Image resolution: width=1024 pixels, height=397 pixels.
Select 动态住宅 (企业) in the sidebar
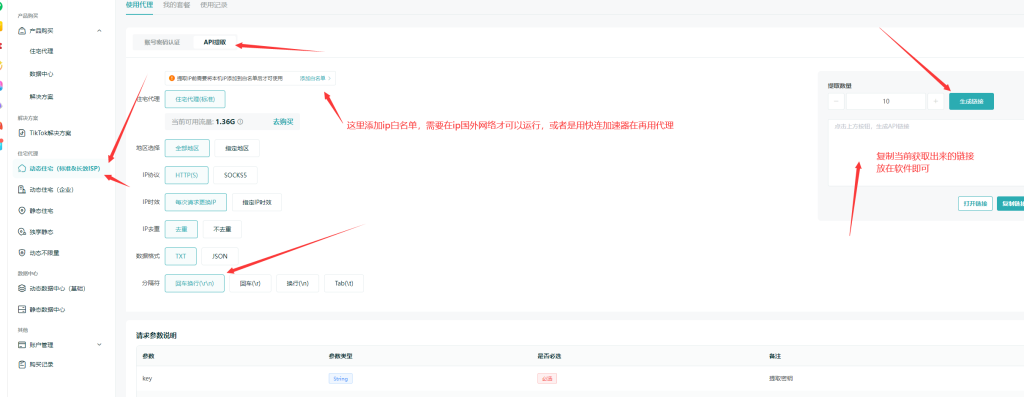pos(51,190)
